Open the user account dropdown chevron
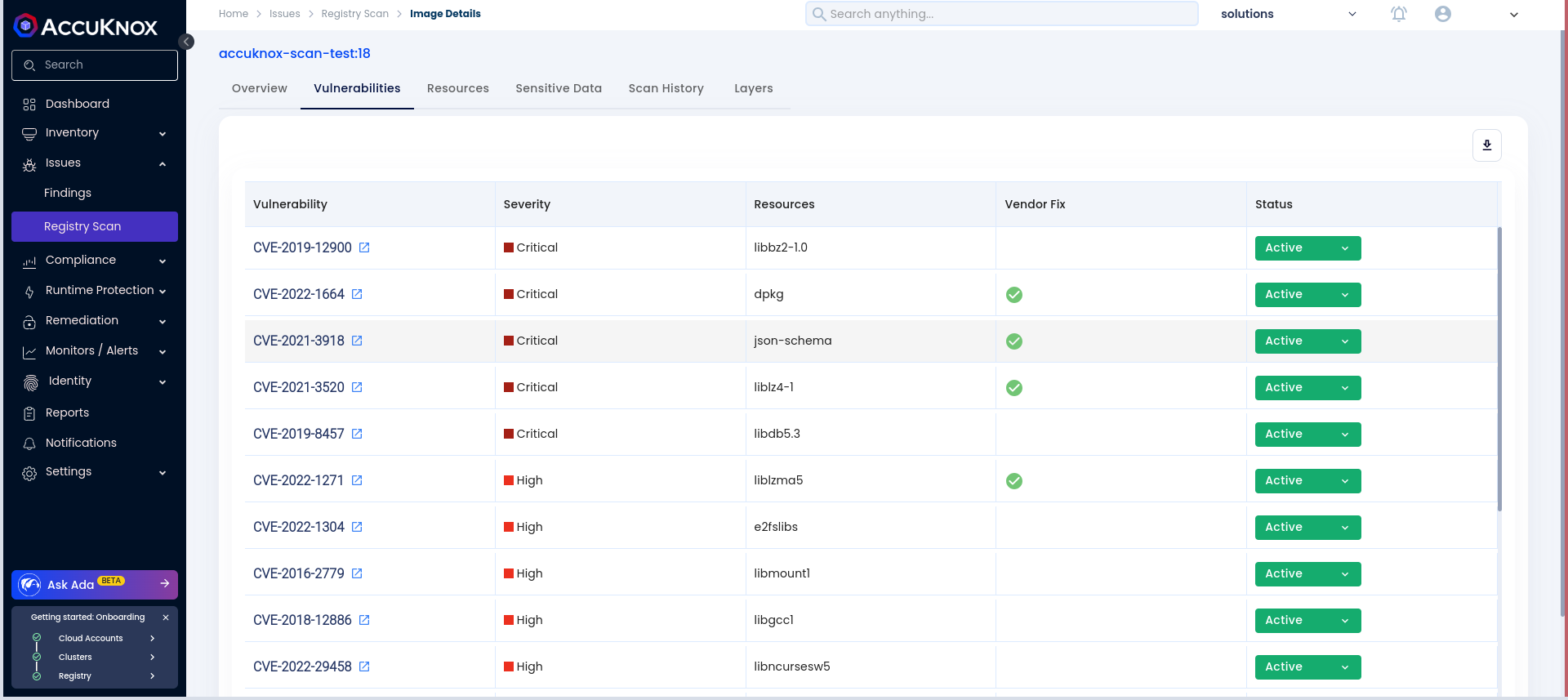Image resolution: width=1568 pixels, height=700 pixels. click(1513, 15)
